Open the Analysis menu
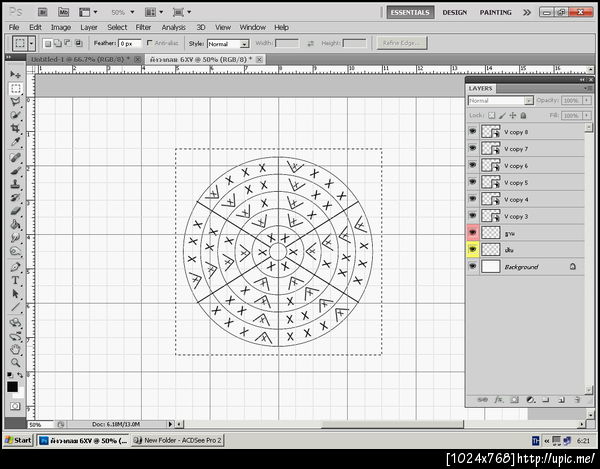The width and height of the screenshot is (600, 469). point(173,27)
